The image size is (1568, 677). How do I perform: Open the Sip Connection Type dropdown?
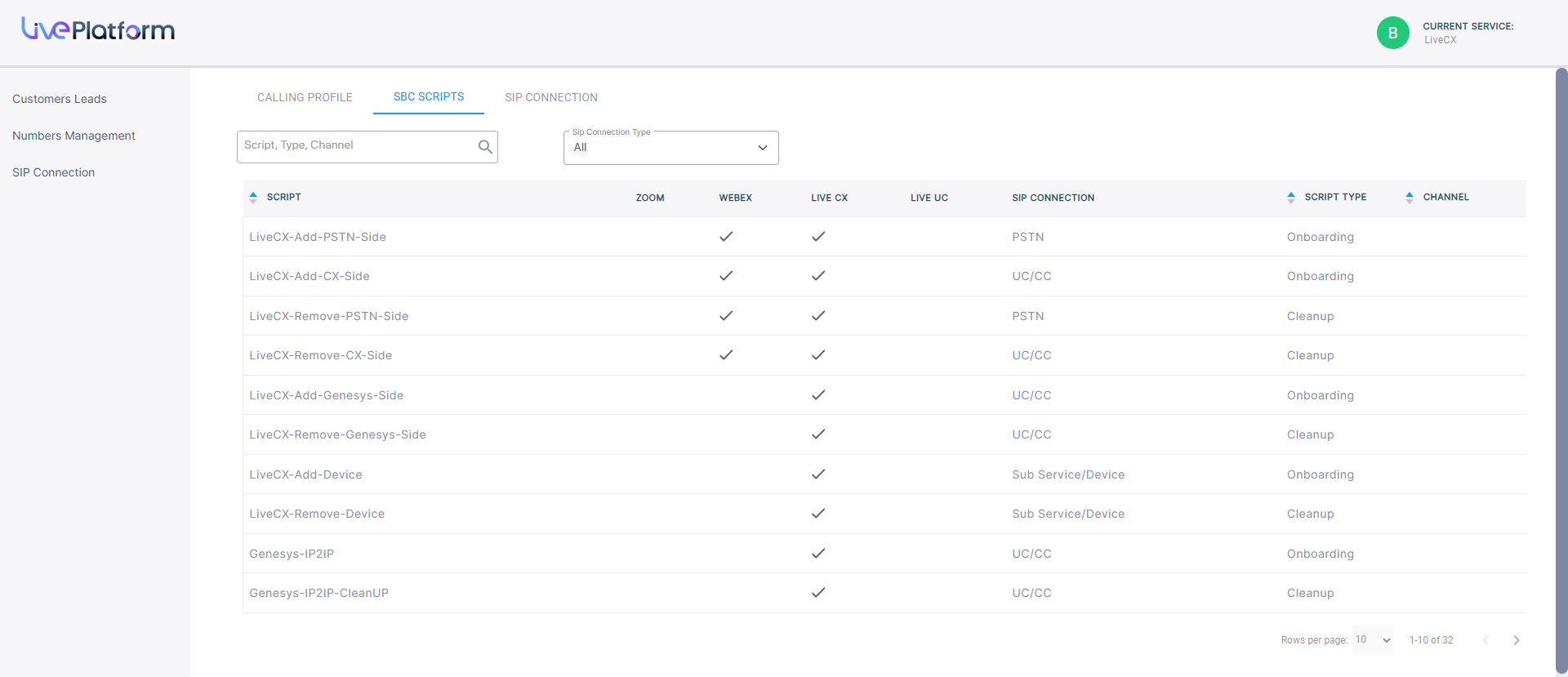(x=670, y=148)
